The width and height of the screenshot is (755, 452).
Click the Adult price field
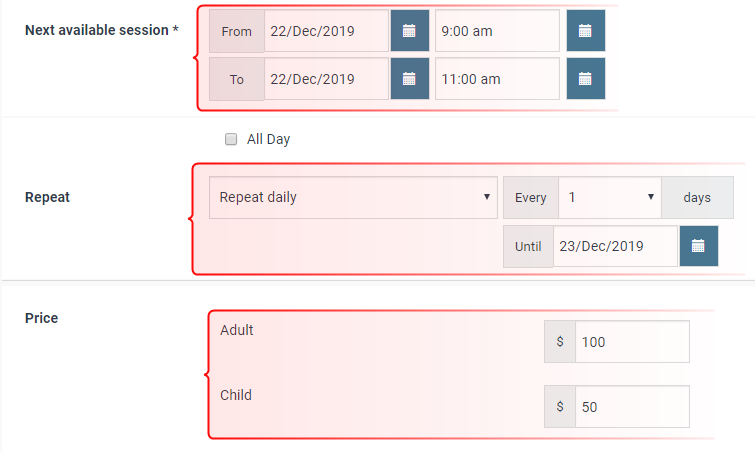(x=632, y=342)
